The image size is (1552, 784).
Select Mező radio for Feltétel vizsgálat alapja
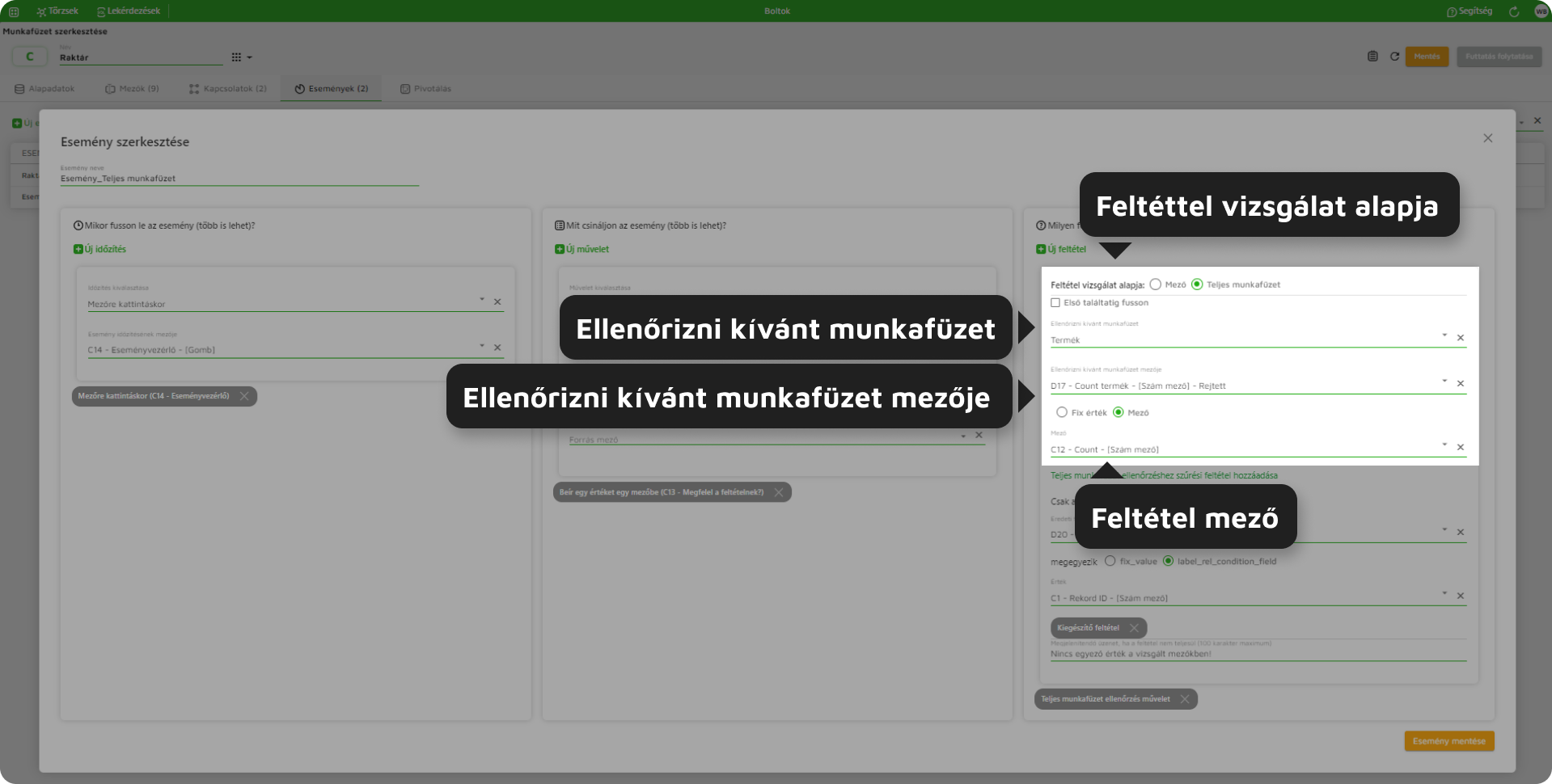[1156, 285]
